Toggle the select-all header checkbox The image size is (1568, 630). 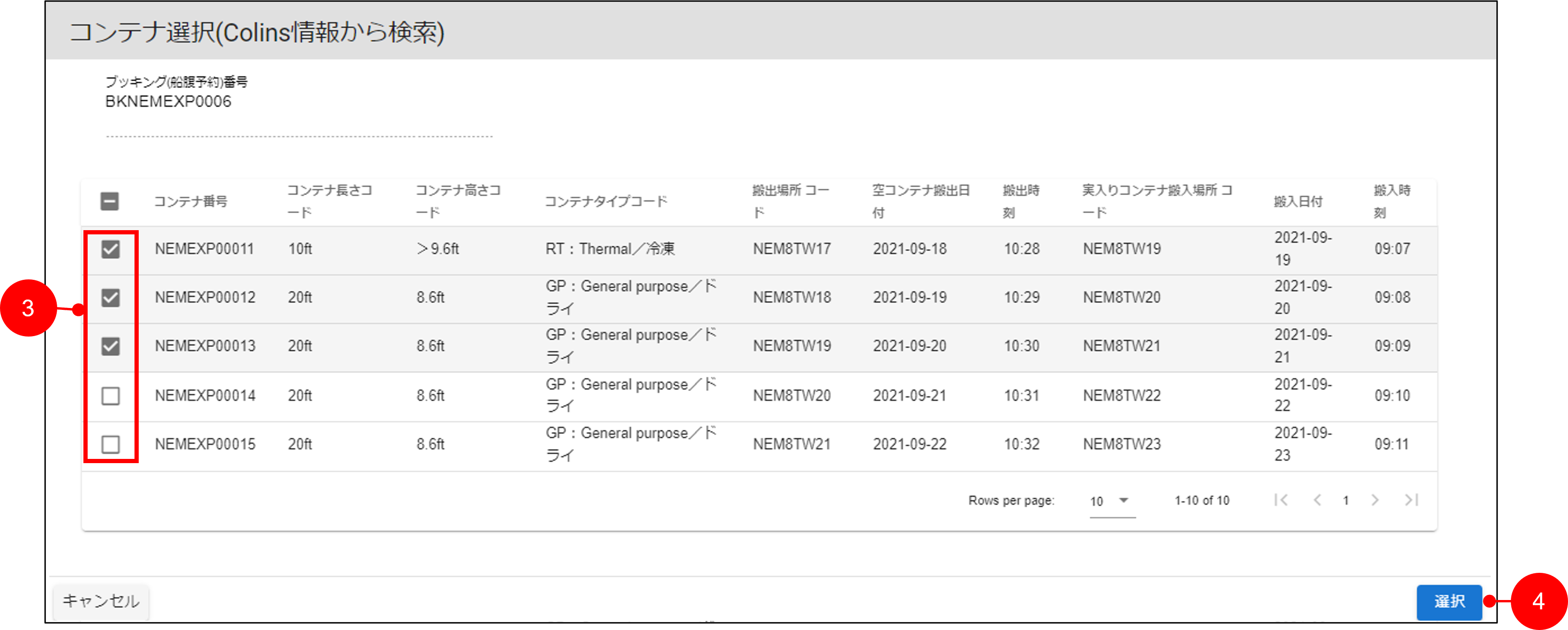pos(110,201)
